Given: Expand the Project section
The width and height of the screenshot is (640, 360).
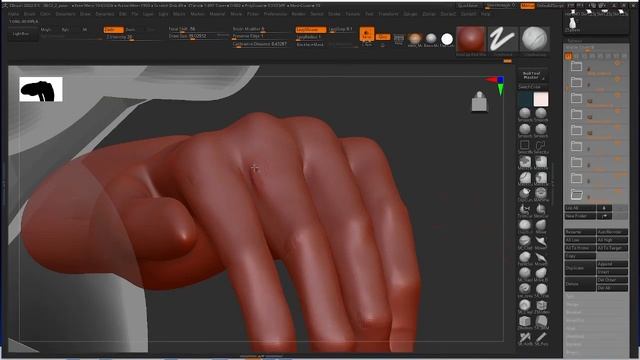Looking at the screenshot, I should [573, 352].
